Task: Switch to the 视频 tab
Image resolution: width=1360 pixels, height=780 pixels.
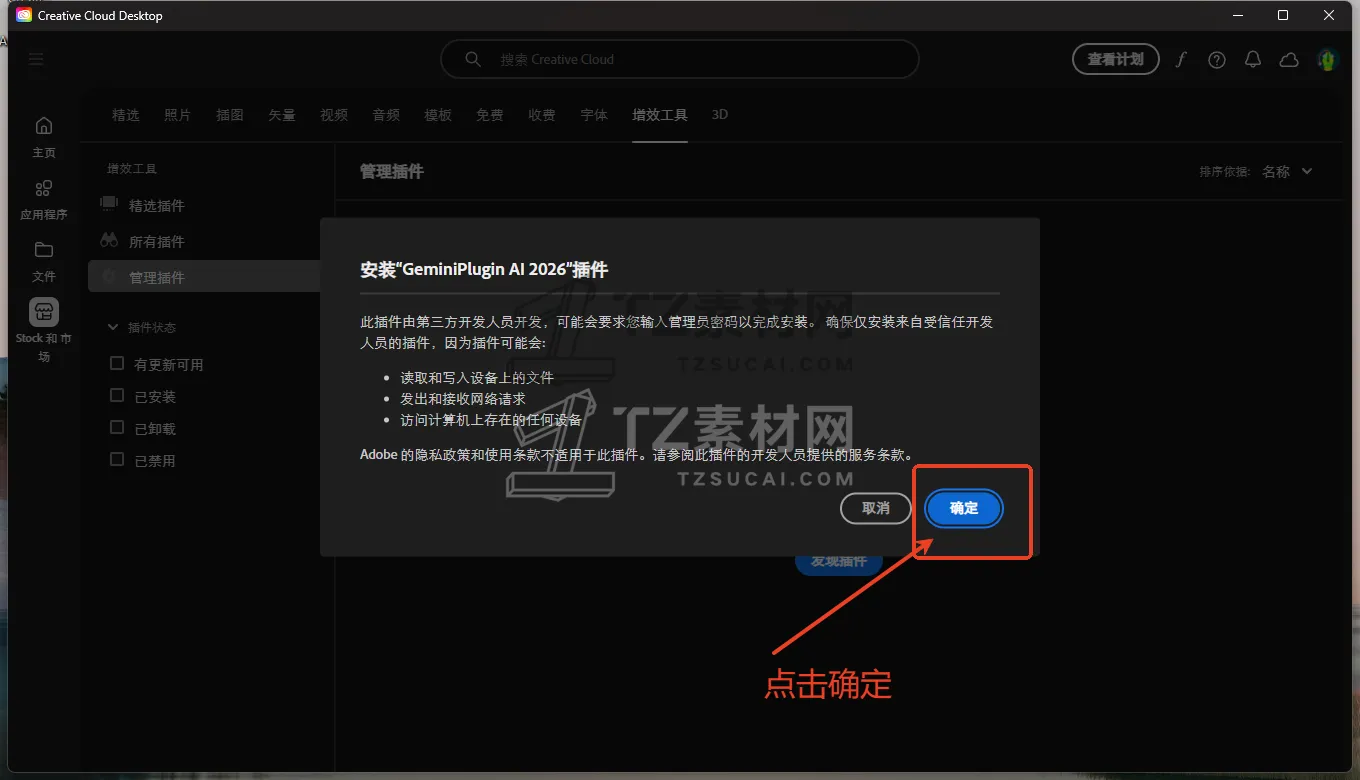Action: pos(334,115)
